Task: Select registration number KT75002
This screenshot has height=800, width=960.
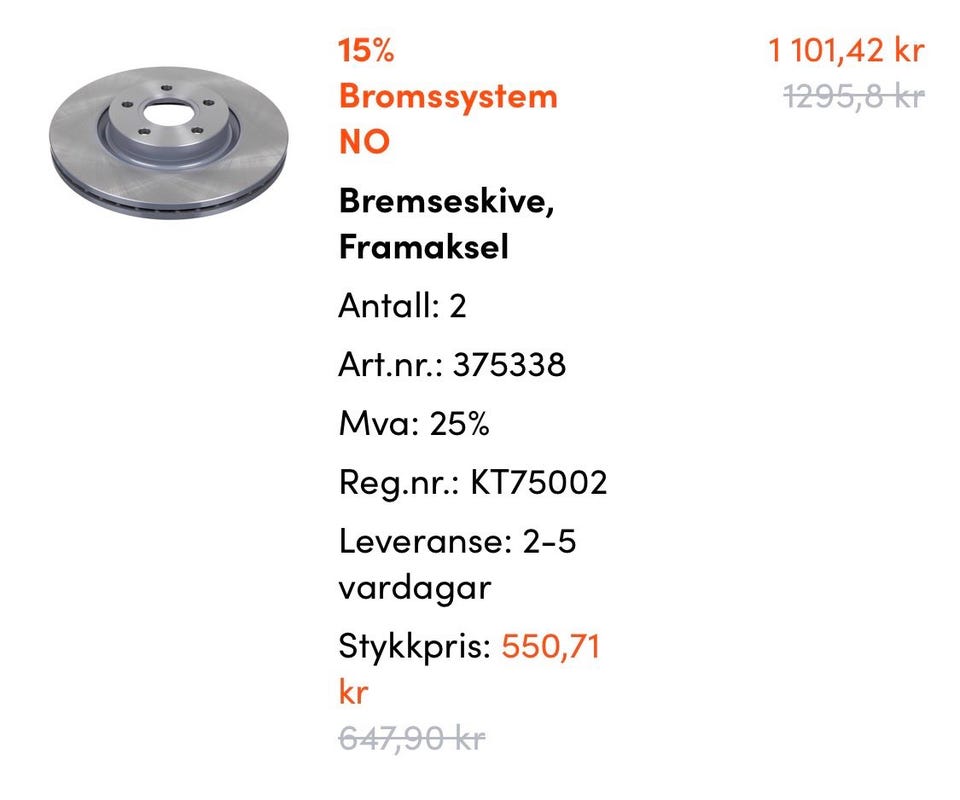Action: (x=539, y=482)
